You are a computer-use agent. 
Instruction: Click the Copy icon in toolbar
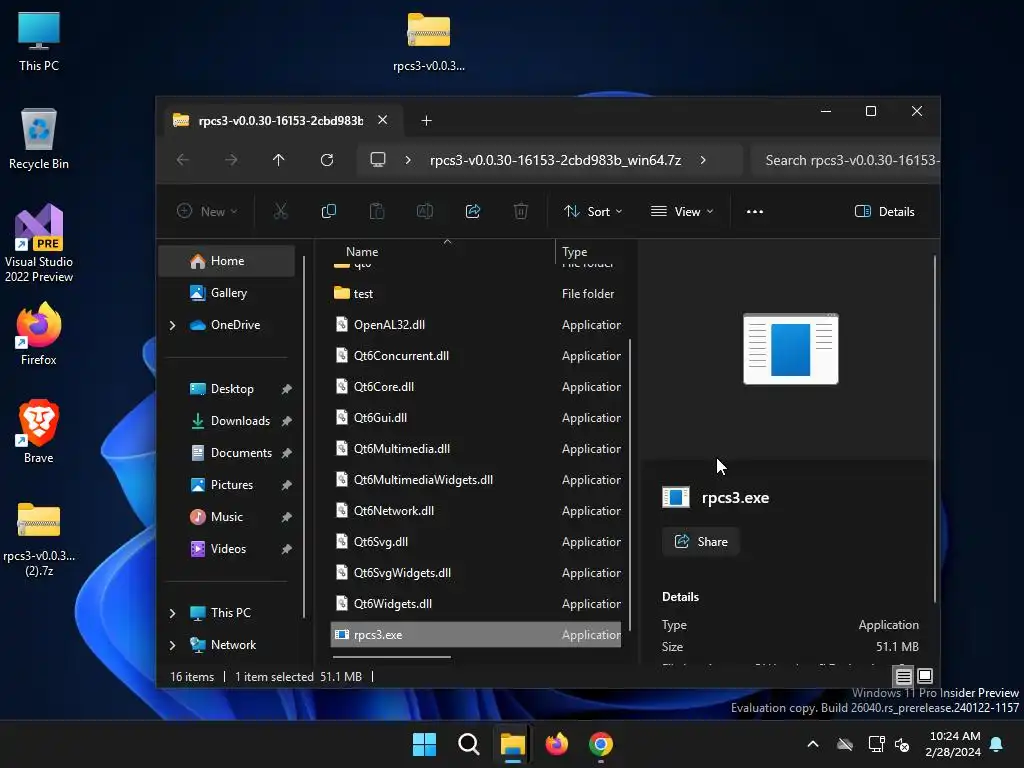tap(328, 211)
